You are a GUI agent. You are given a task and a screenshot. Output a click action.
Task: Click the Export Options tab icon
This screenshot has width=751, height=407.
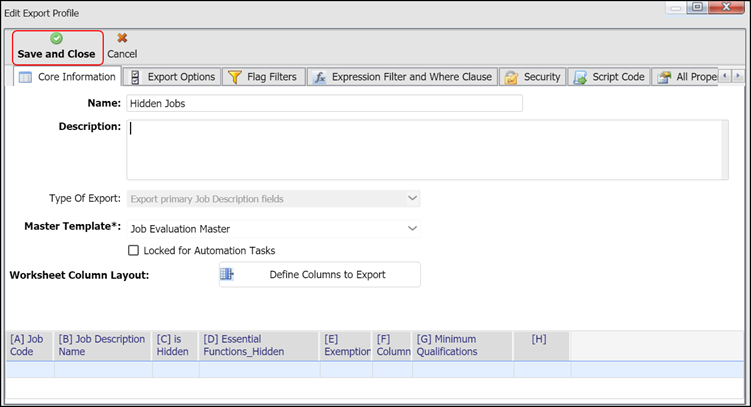[x=134, y=77]
